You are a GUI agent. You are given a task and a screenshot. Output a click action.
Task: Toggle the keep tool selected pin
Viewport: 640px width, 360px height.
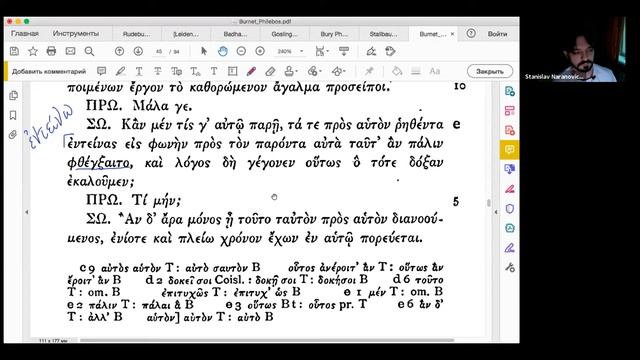pyautogui.click(x=369, y=71)
